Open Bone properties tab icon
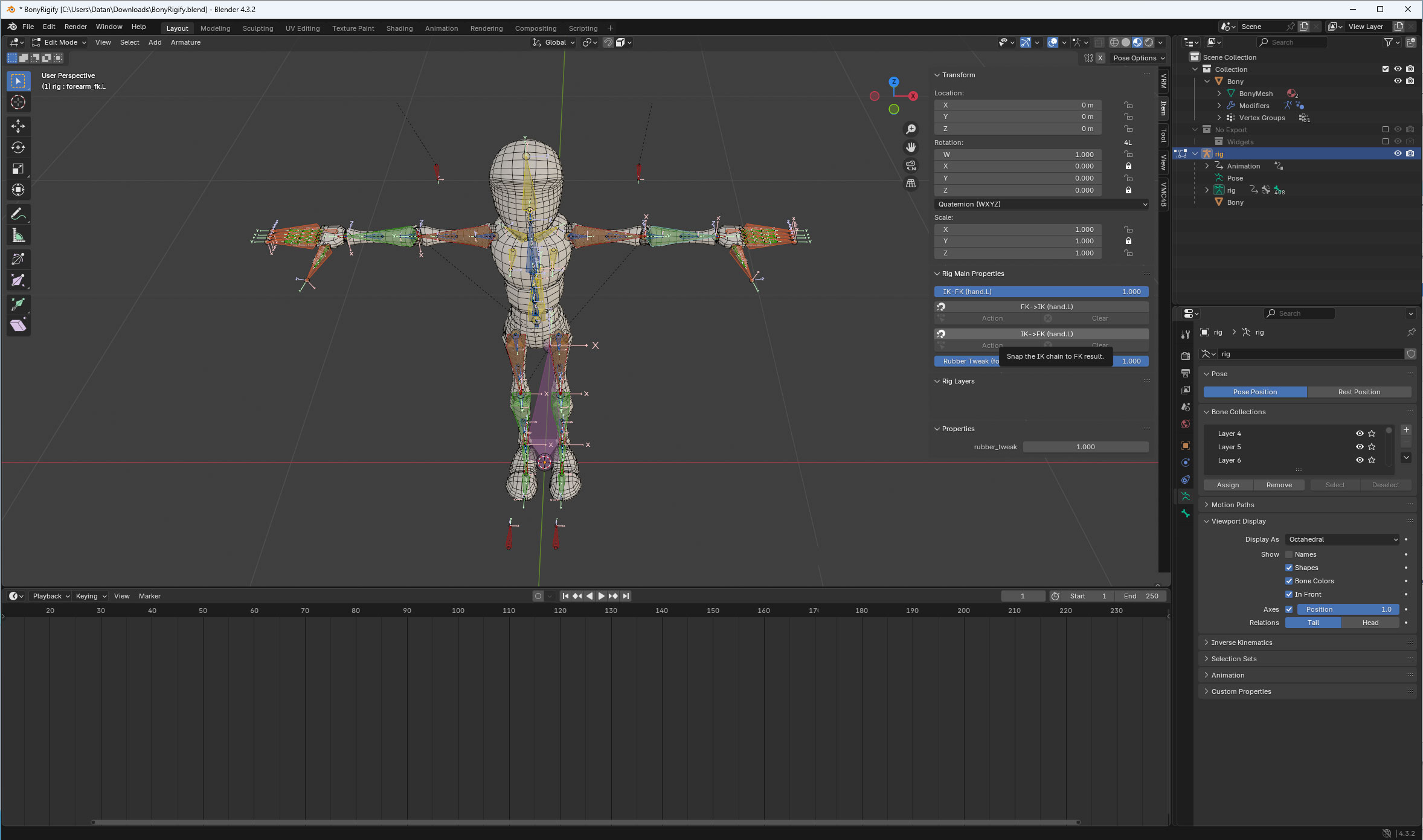This screenshot has height=840, width=1423. pos(1186,513)
